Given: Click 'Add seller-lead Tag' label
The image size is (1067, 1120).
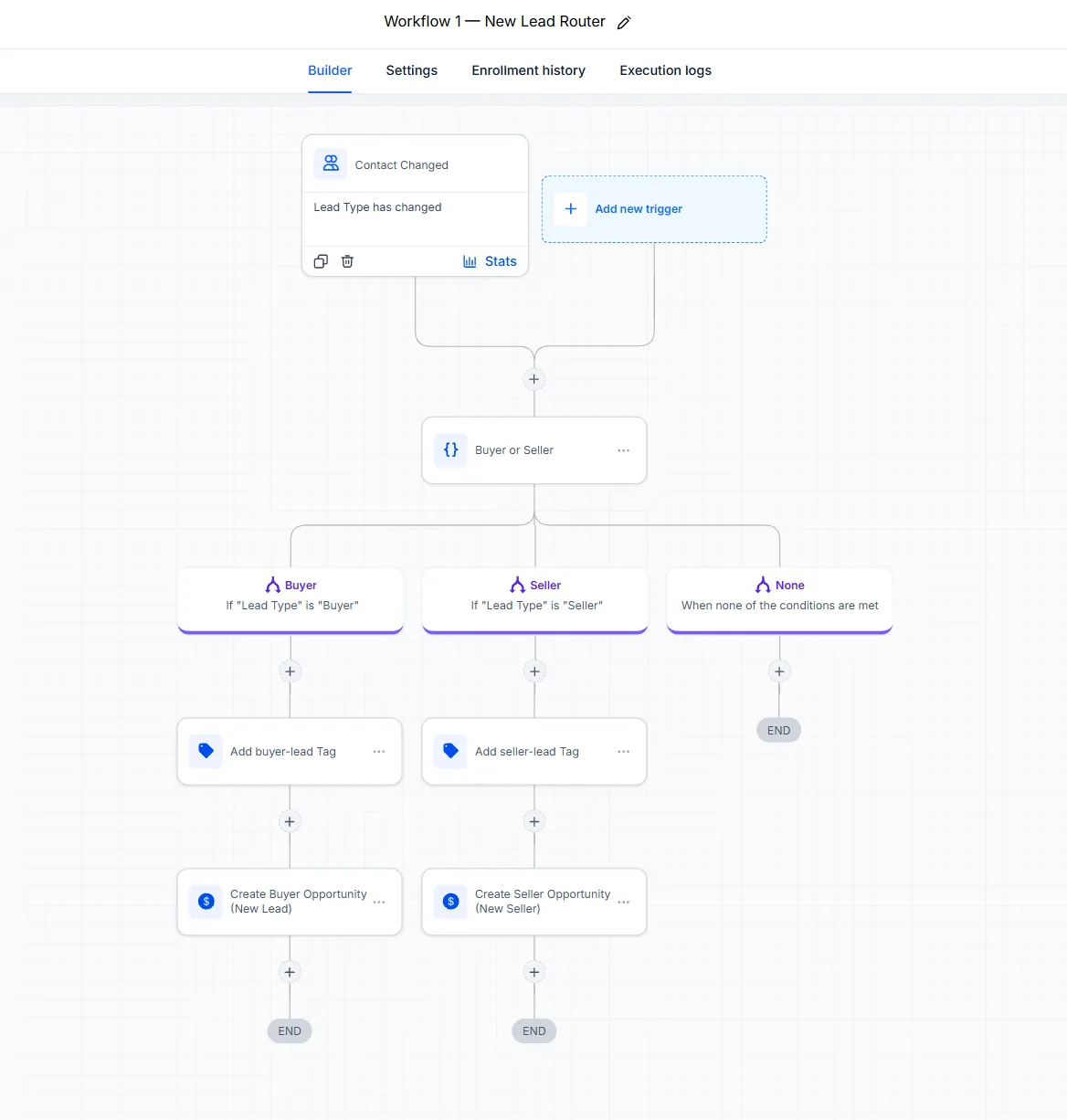Looking at the screenshot, I should (x=527, y=752).
